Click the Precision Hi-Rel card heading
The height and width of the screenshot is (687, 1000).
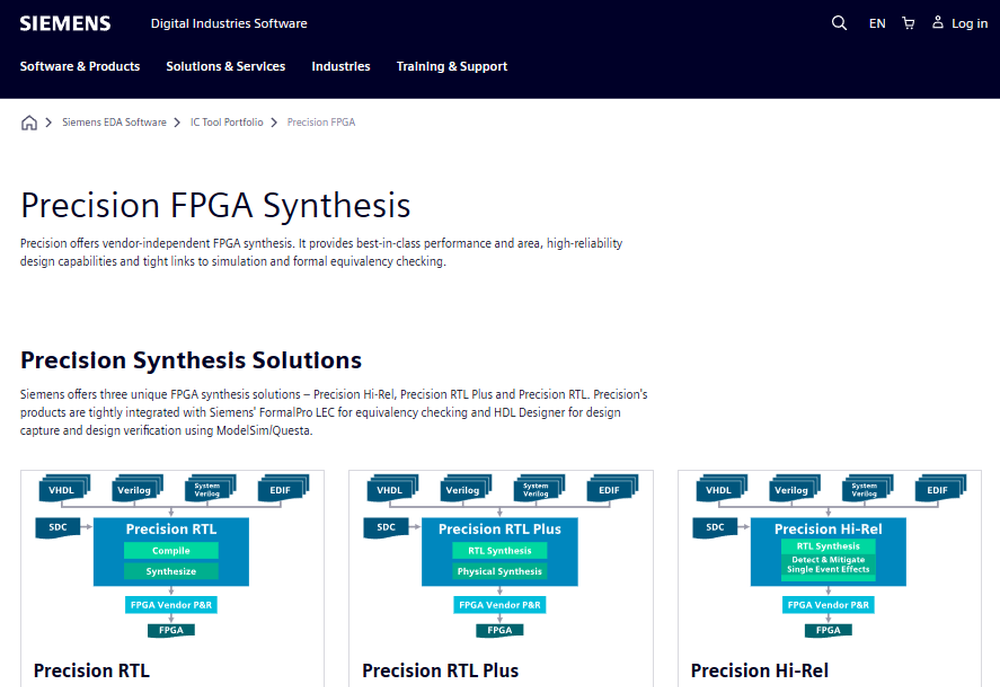pos(760,670)
